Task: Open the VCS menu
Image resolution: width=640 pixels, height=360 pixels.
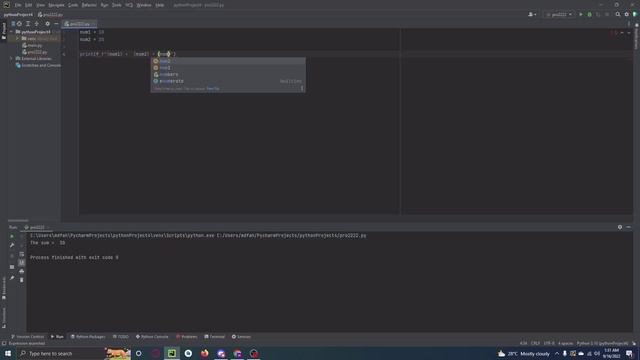Action: click(129, 5)
